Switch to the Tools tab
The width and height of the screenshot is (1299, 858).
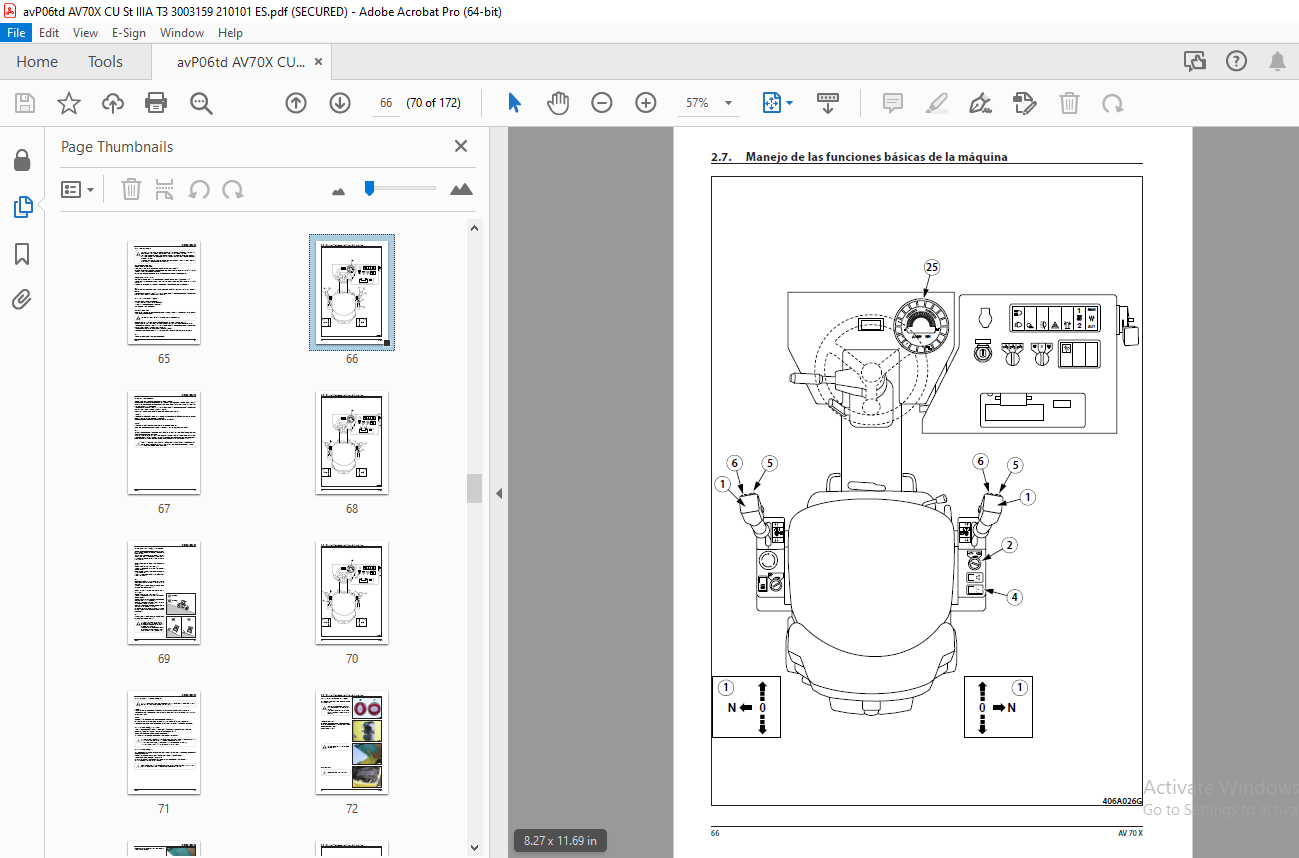[105, 61]
